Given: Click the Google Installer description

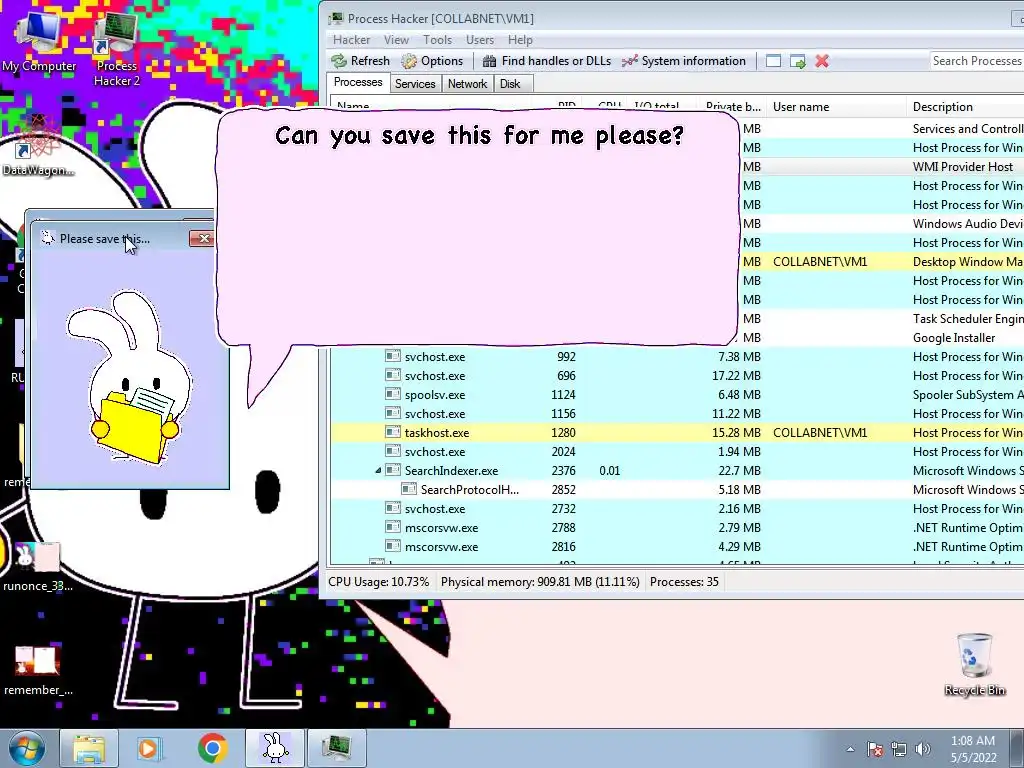Looking at the screenshot, I should 953,338.
